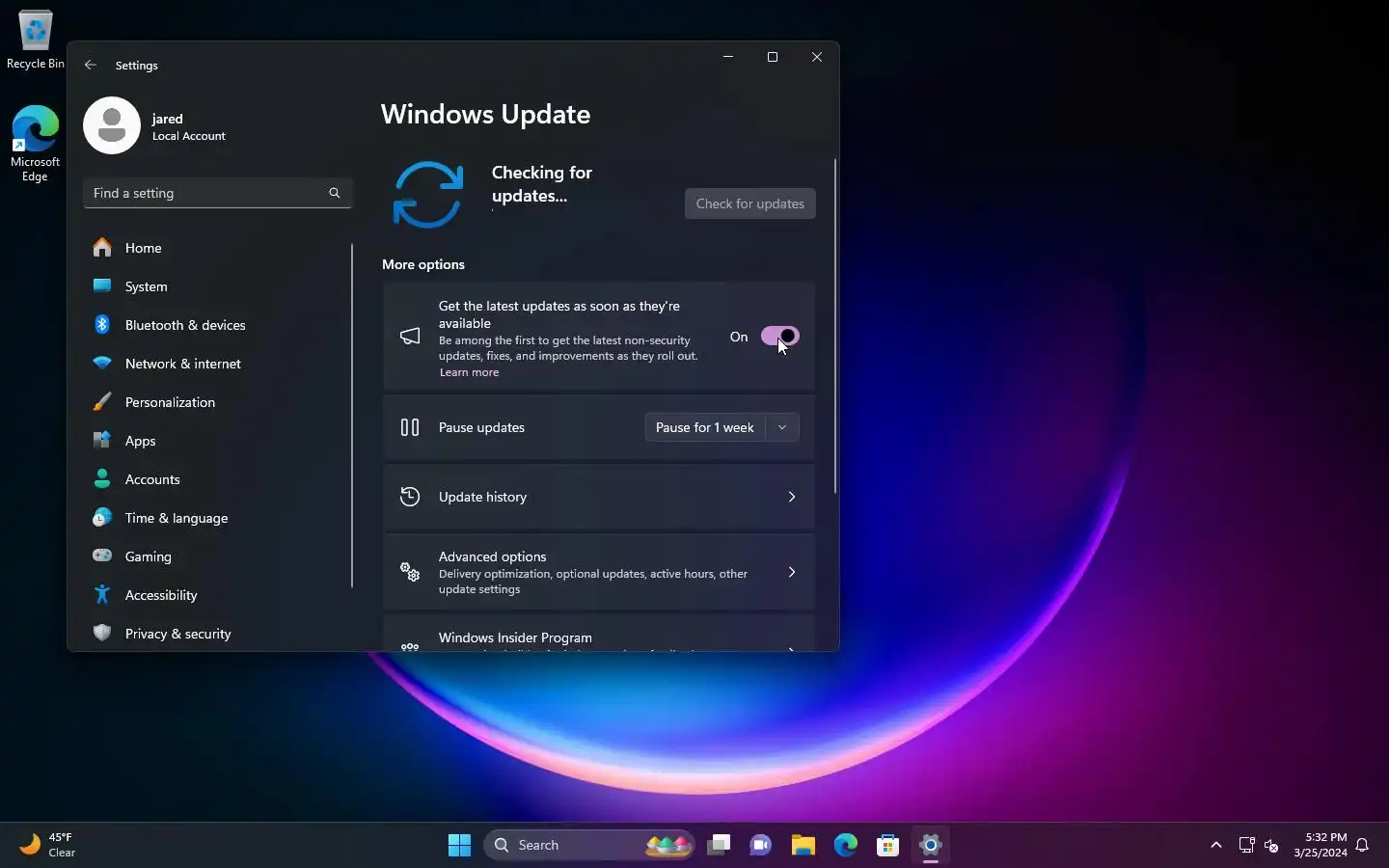Screen dimensions: 1389x868
Task: Turn off get latest updates toggle
Action: pyautogui.click(x=780, y=336)
